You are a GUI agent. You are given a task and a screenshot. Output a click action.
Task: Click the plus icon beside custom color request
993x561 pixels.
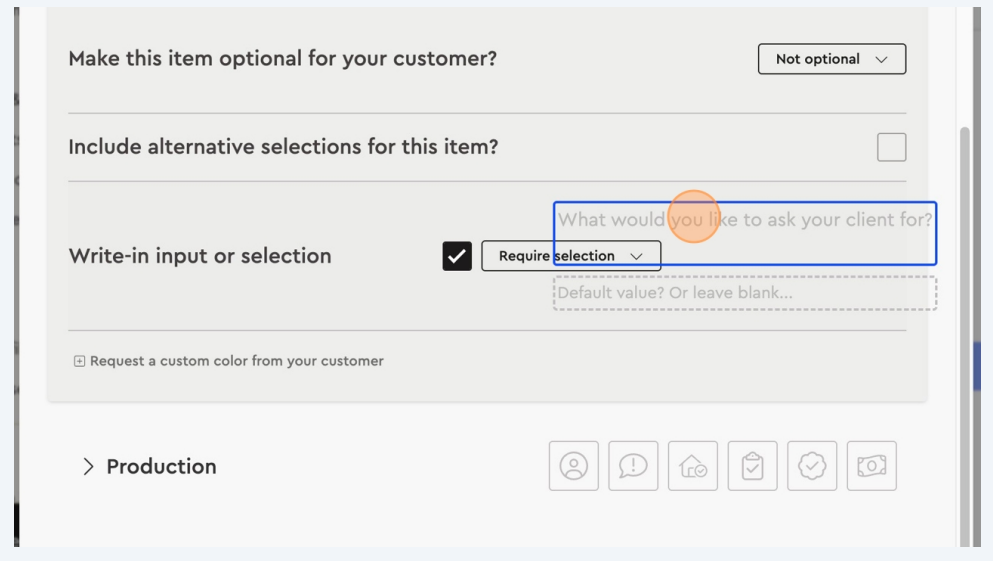point(79,361)
